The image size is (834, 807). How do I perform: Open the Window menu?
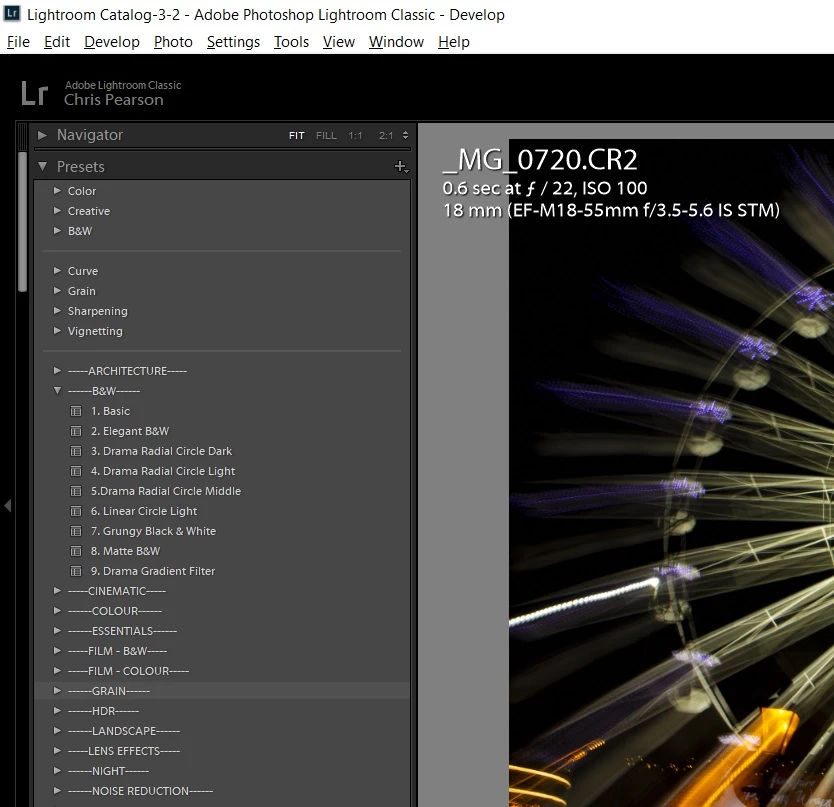click(x=396, y=41)
